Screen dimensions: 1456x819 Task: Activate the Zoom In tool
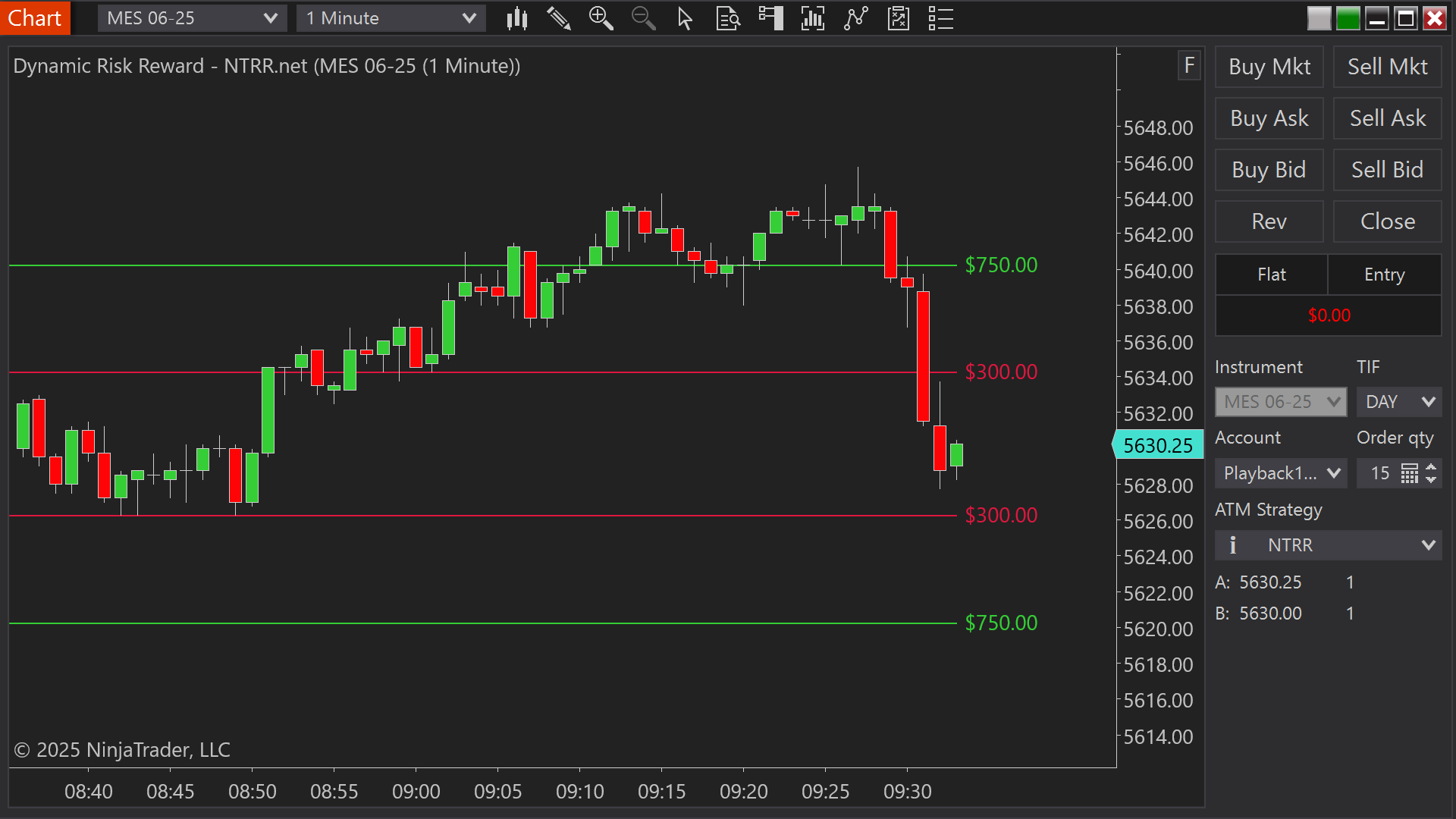601,18
